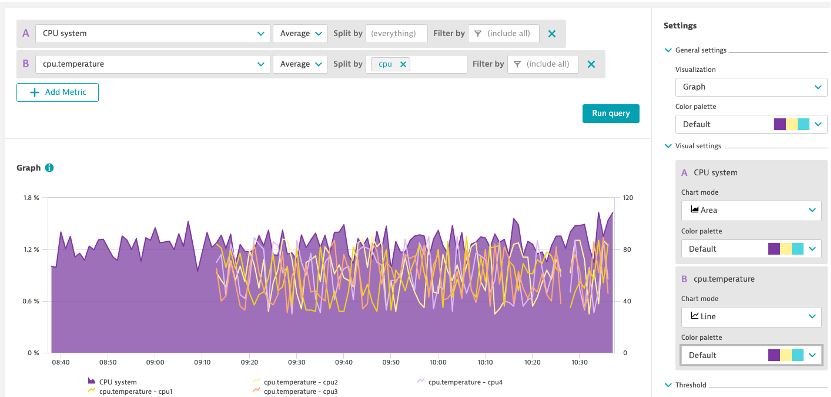Screen dimensions: 831x397
Task: Click the Graph info icon
Action: tap(49, 168)
